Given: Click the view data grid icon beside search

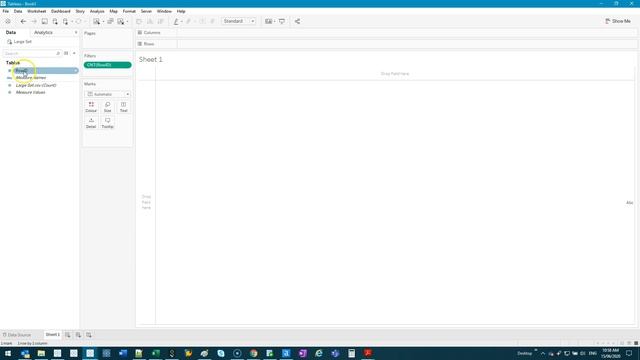Looking at the screenshot, I should tap(66, 53).
